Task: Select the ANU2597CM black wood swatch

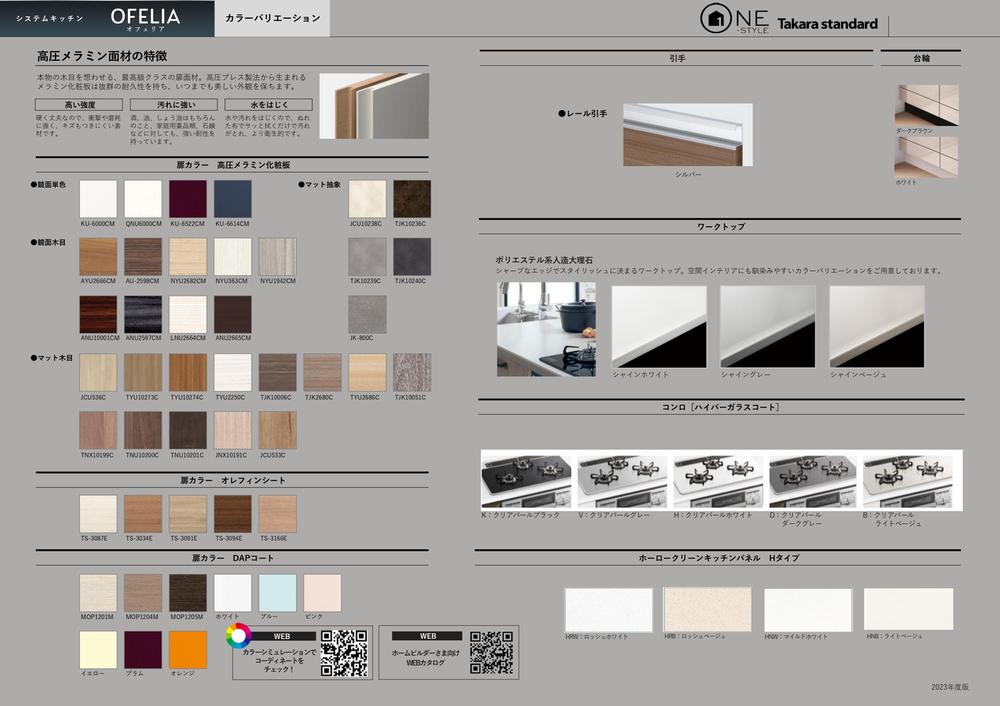Action: point(143,314)
